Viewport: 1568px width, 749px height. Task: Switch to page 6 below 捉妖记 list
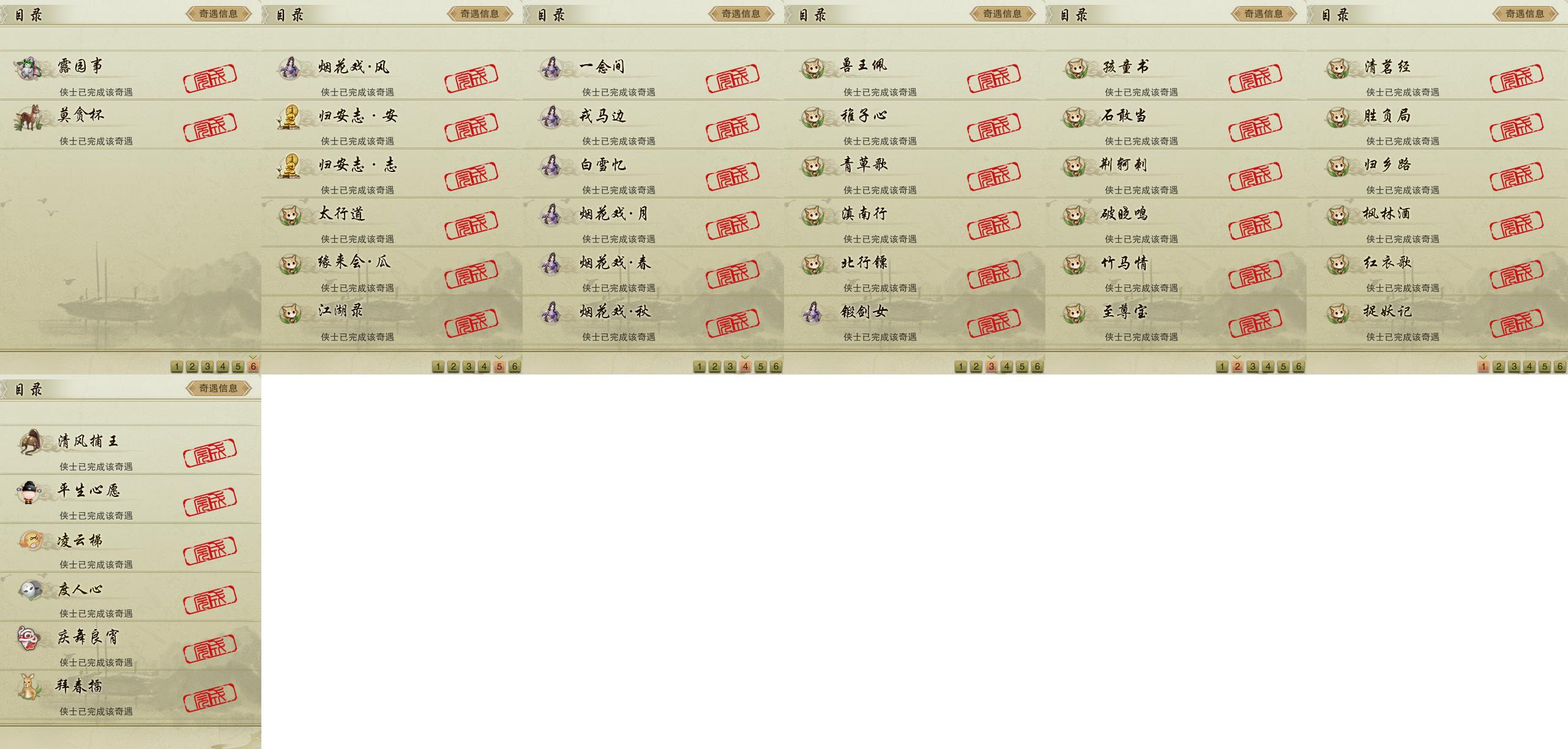1559,367
